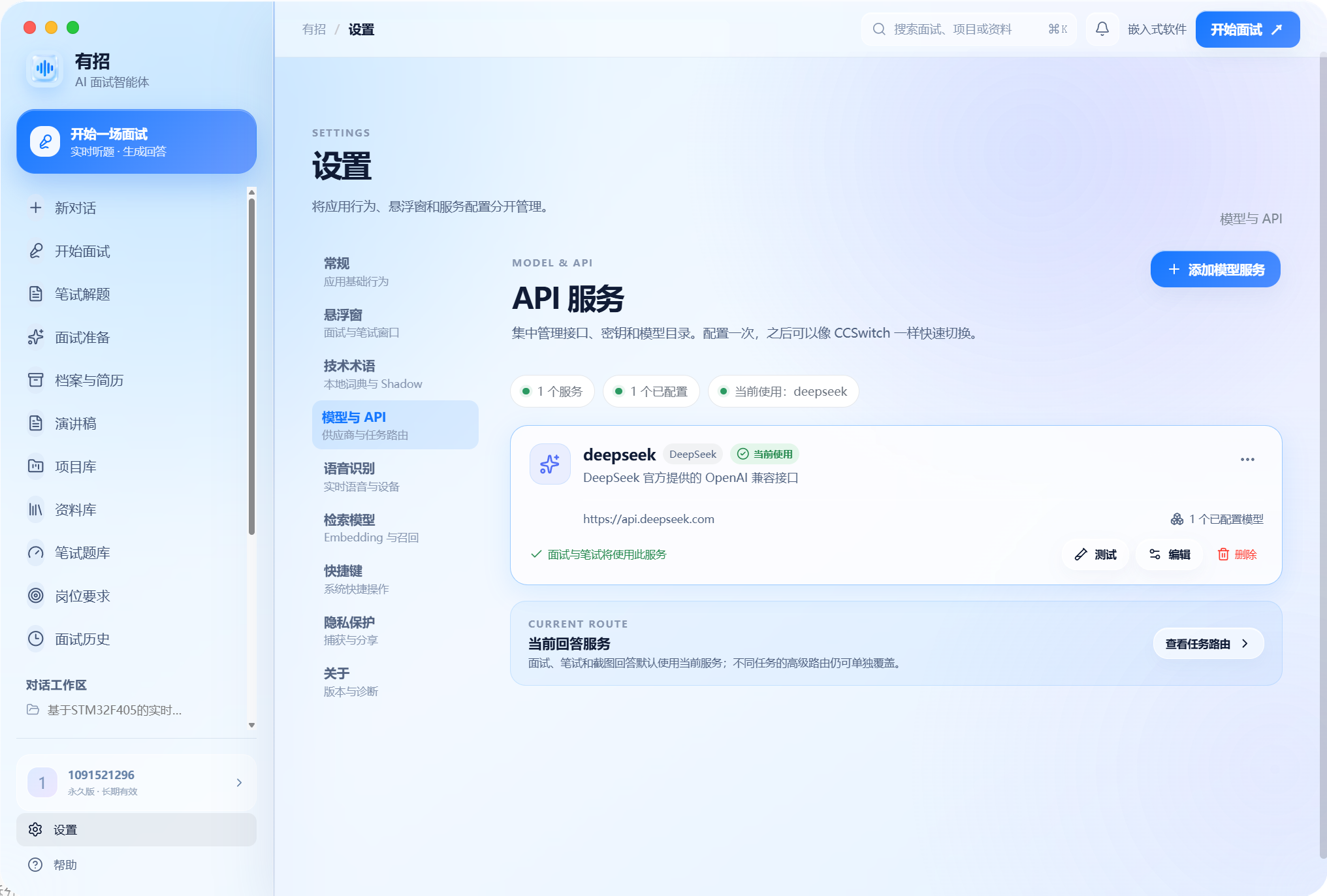Viewport: 1327px width, 896px height.
Task: Click the https://api.deepseek.com URL text
Action: pyautogui.click(x=648, y=519)
